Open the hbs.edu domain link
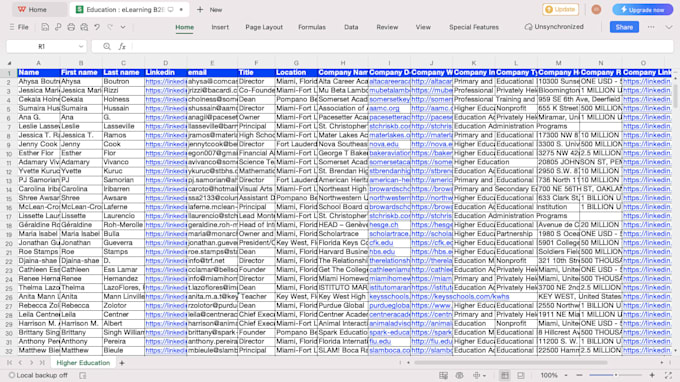 (382, 251)
